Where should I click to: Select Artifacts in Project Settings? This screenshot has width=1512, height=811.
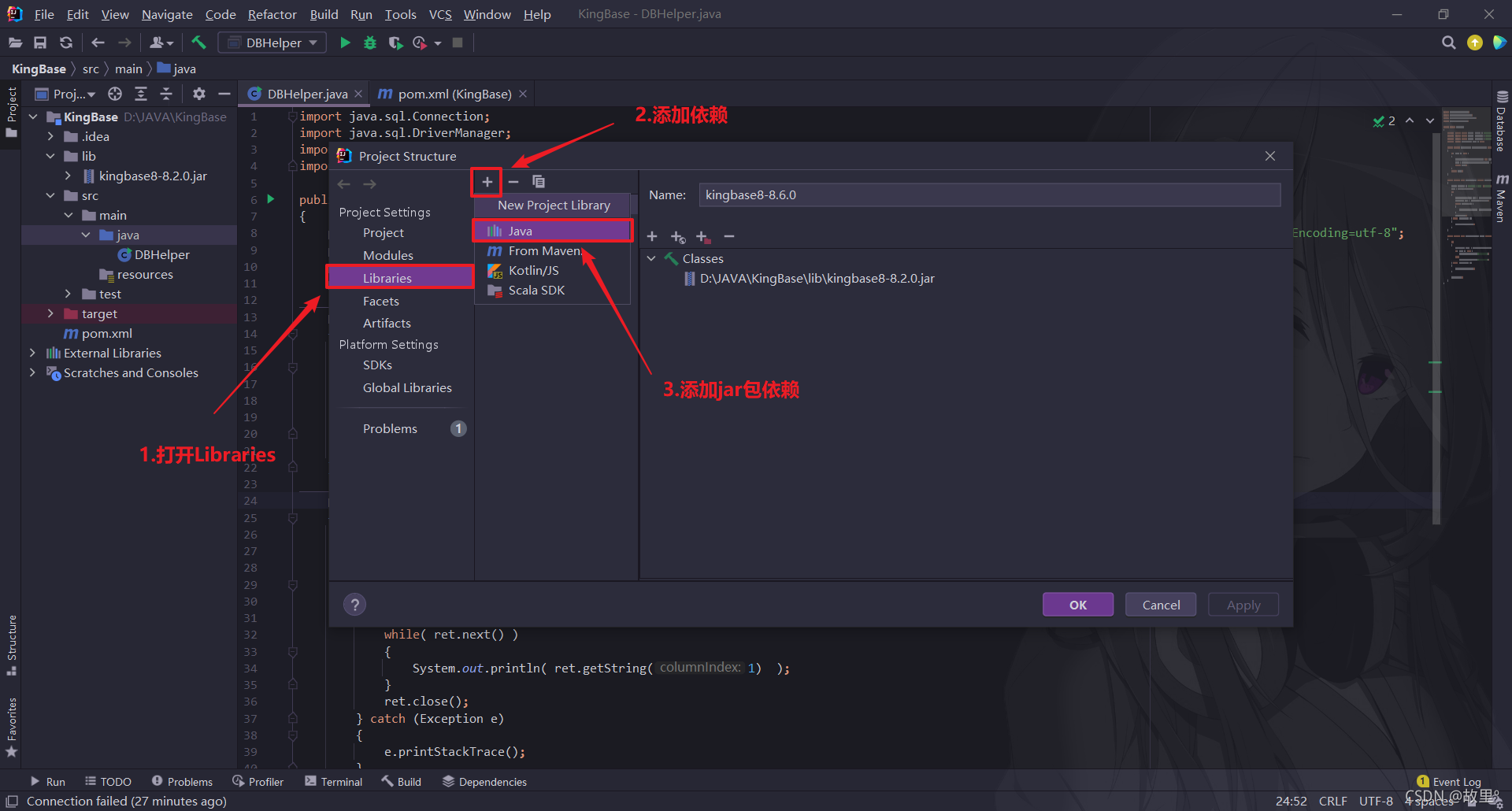click(387, 323)
